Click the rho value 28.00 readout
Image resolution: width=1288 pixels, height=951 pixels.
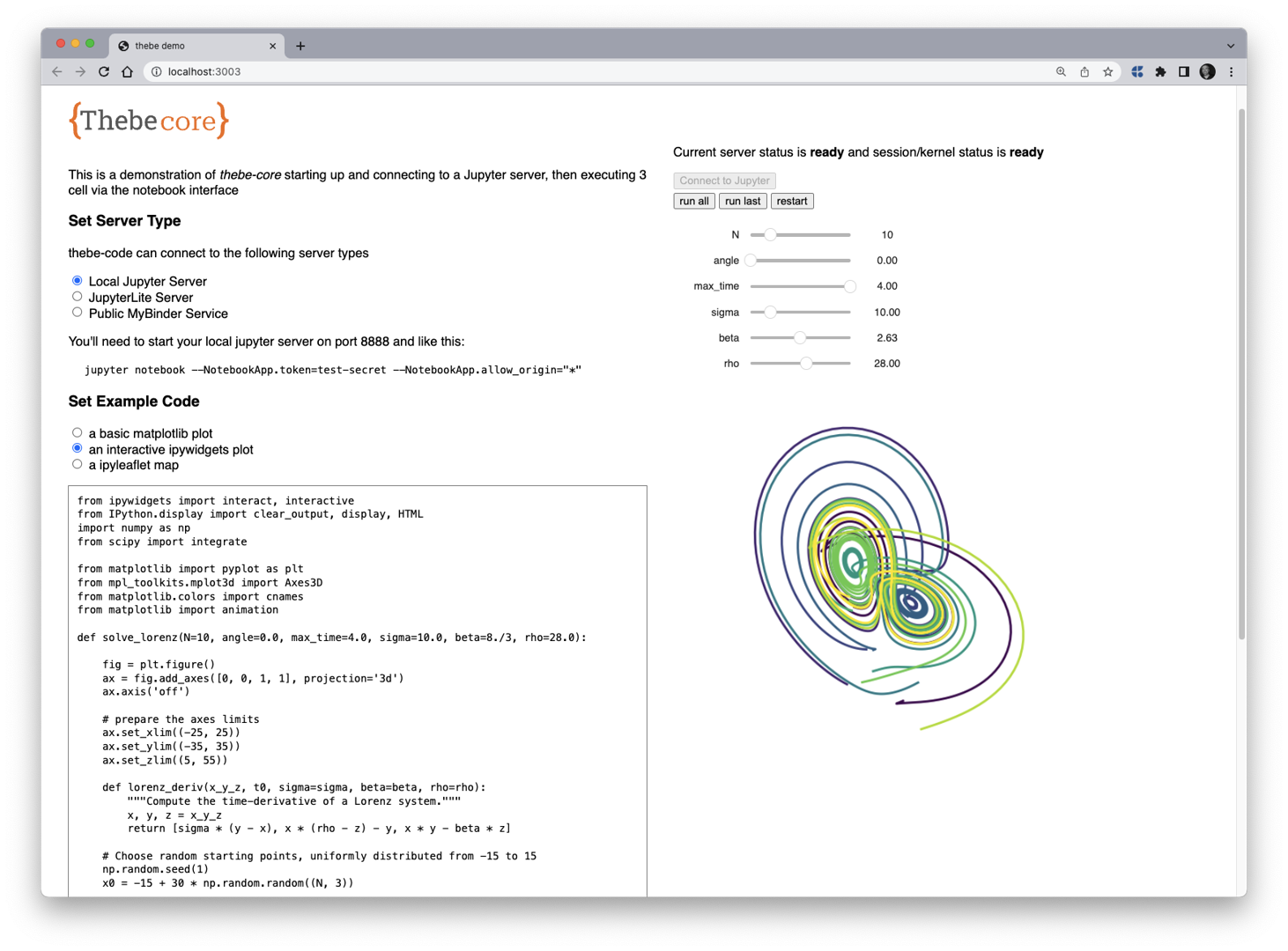click(887, 364)
